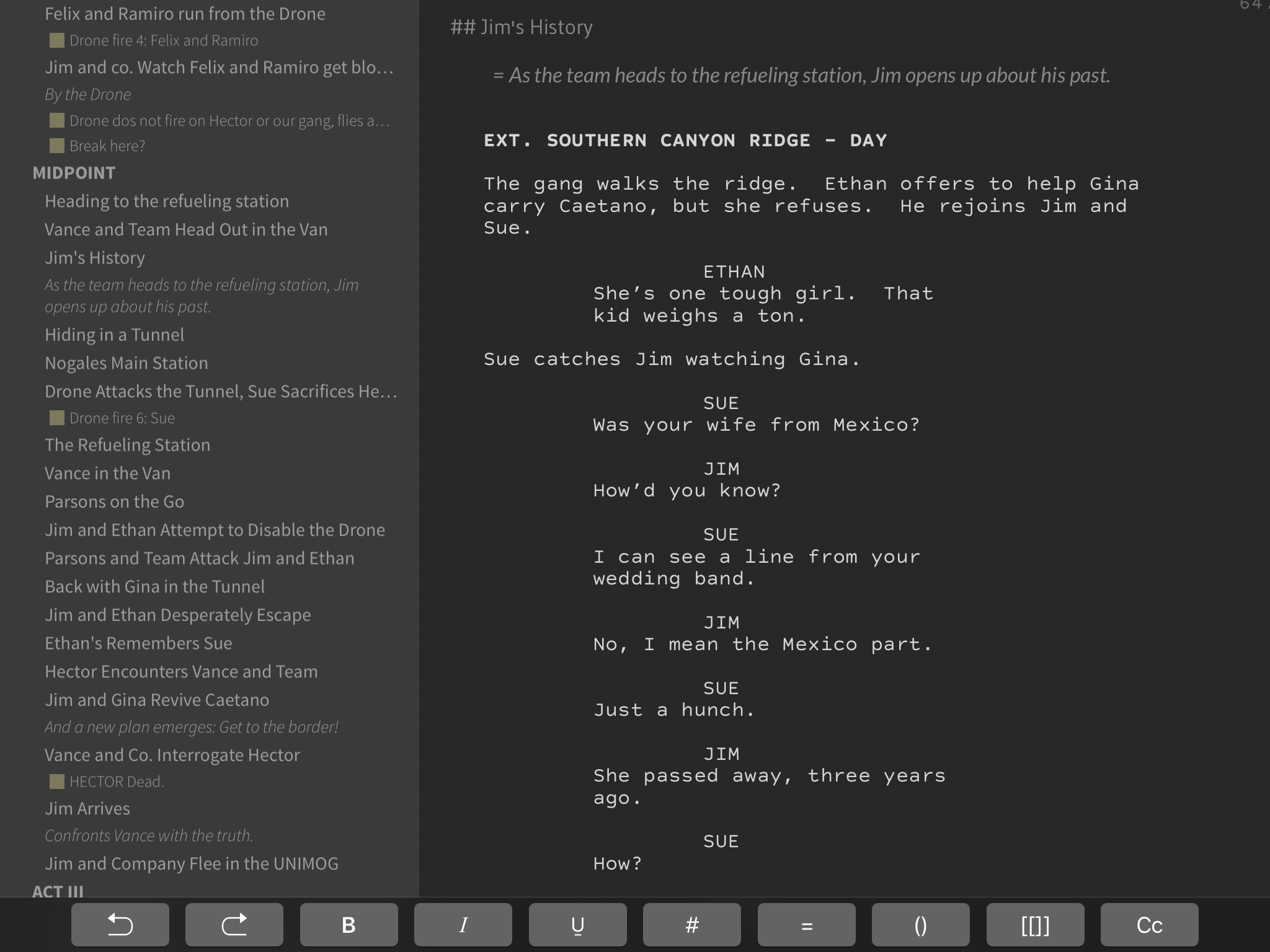This screenshot has width=1270, height=952.
Task: Open 'Vance in the Van' outline entry
Action: click(107, 474)
